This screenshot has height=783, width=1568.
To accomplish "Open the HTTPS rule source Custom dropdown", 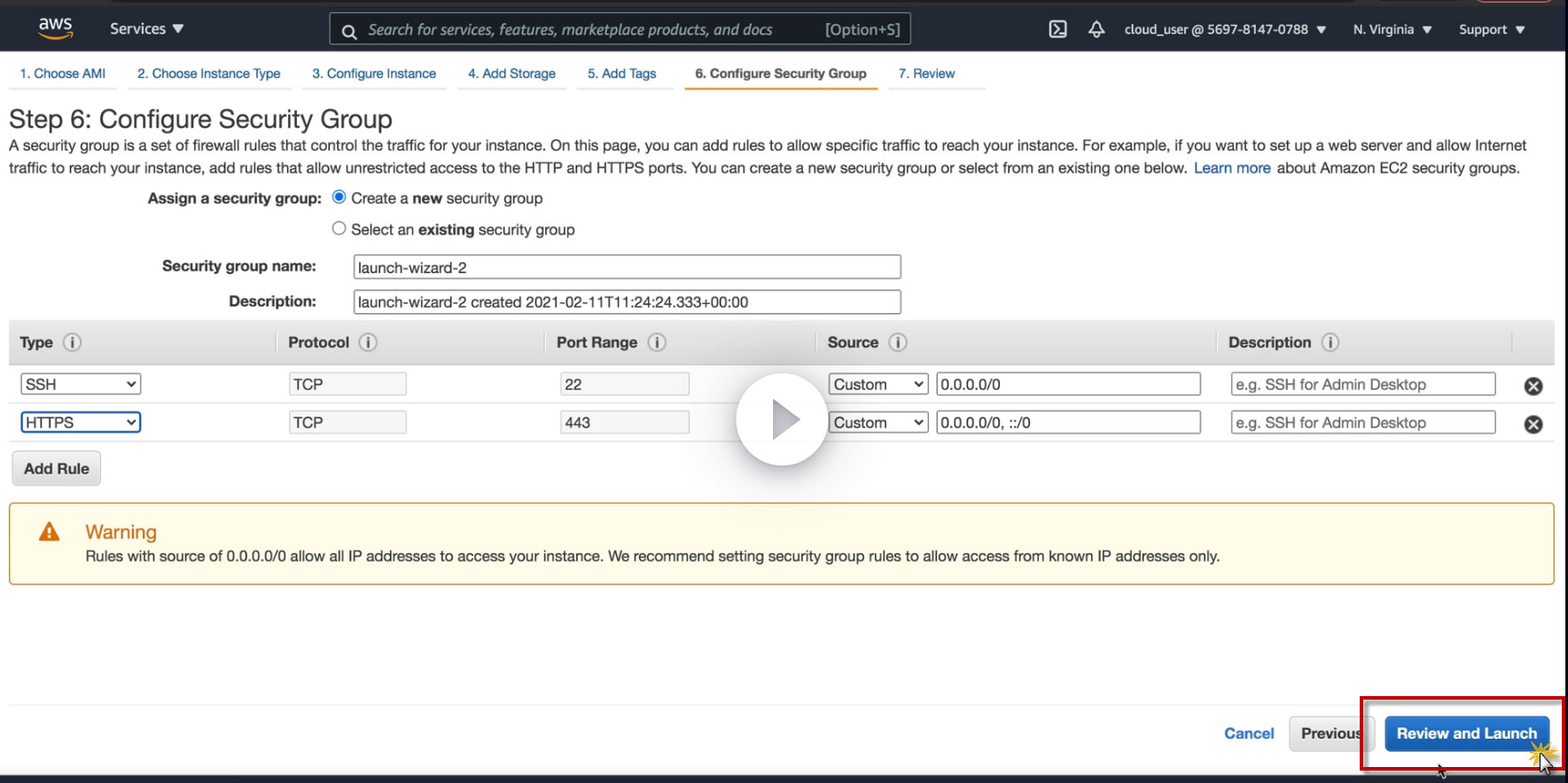I will (878, 422).
